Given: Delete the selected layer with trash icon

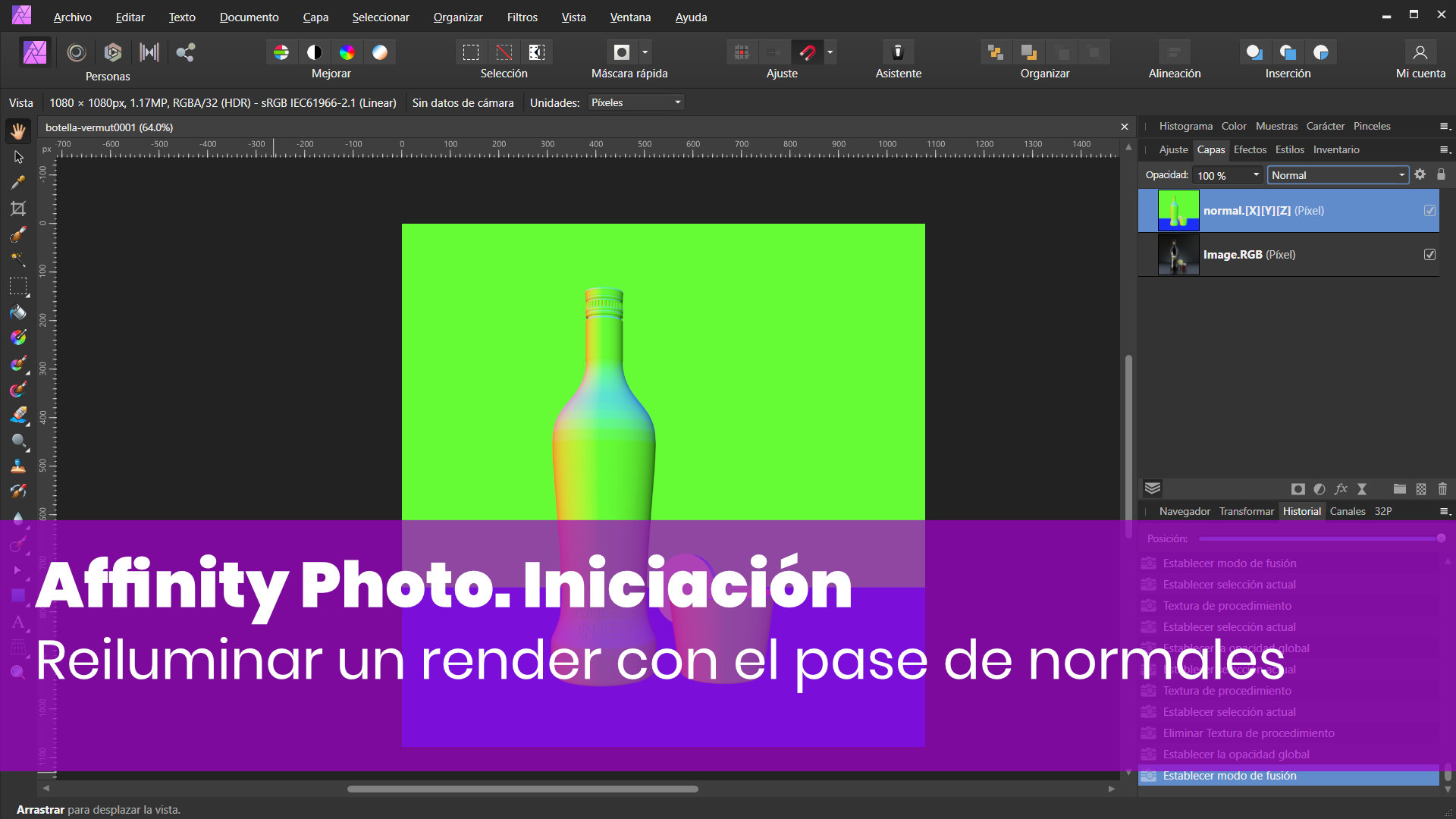Looking at the screenshot, I should click(1442, 489).
